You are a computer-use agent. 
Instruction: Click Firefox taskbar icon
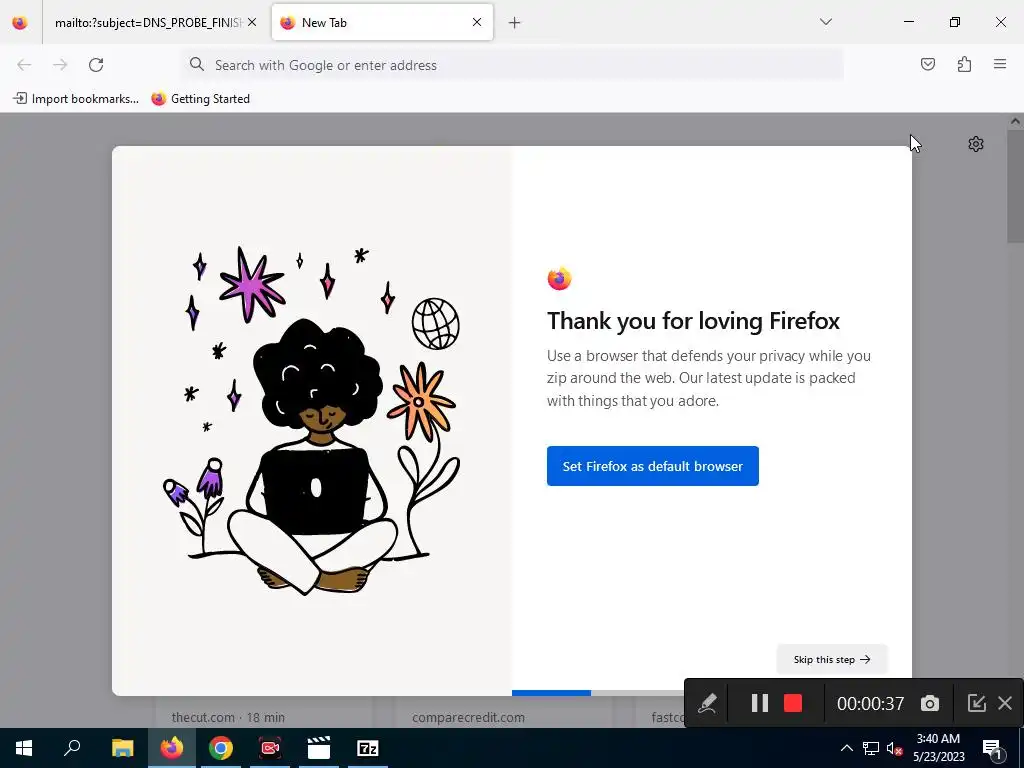[172, 748]
